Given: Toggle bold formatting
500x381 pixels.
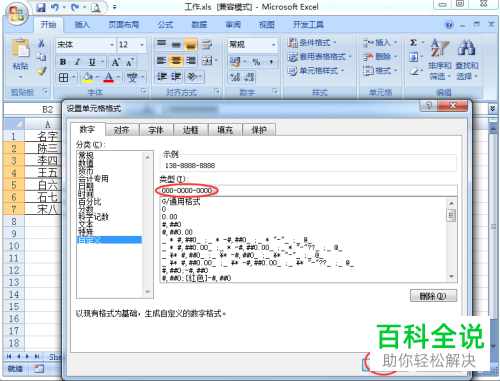Looking at the screenshot, I should pyautogui.click(x=63, y=62).
